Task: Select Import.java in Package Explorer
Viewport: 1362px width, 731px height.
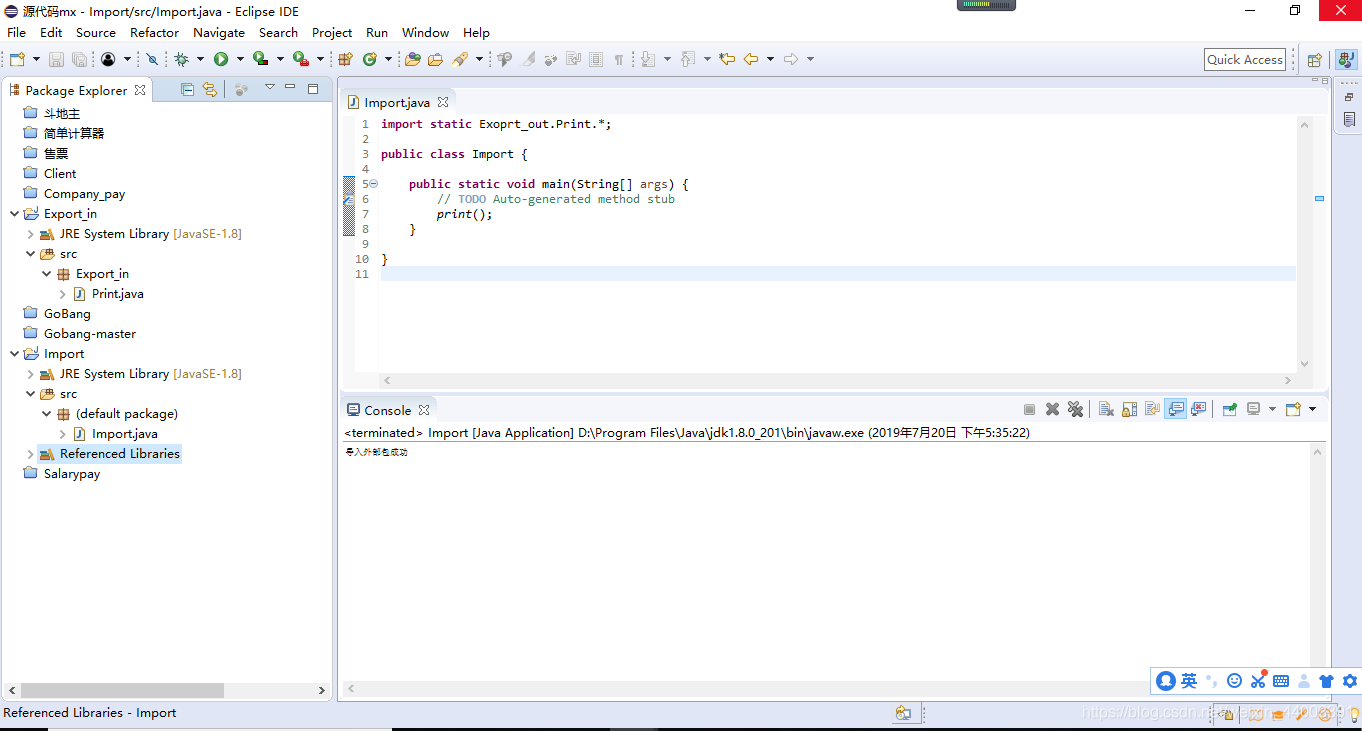Action: point(124,434)
